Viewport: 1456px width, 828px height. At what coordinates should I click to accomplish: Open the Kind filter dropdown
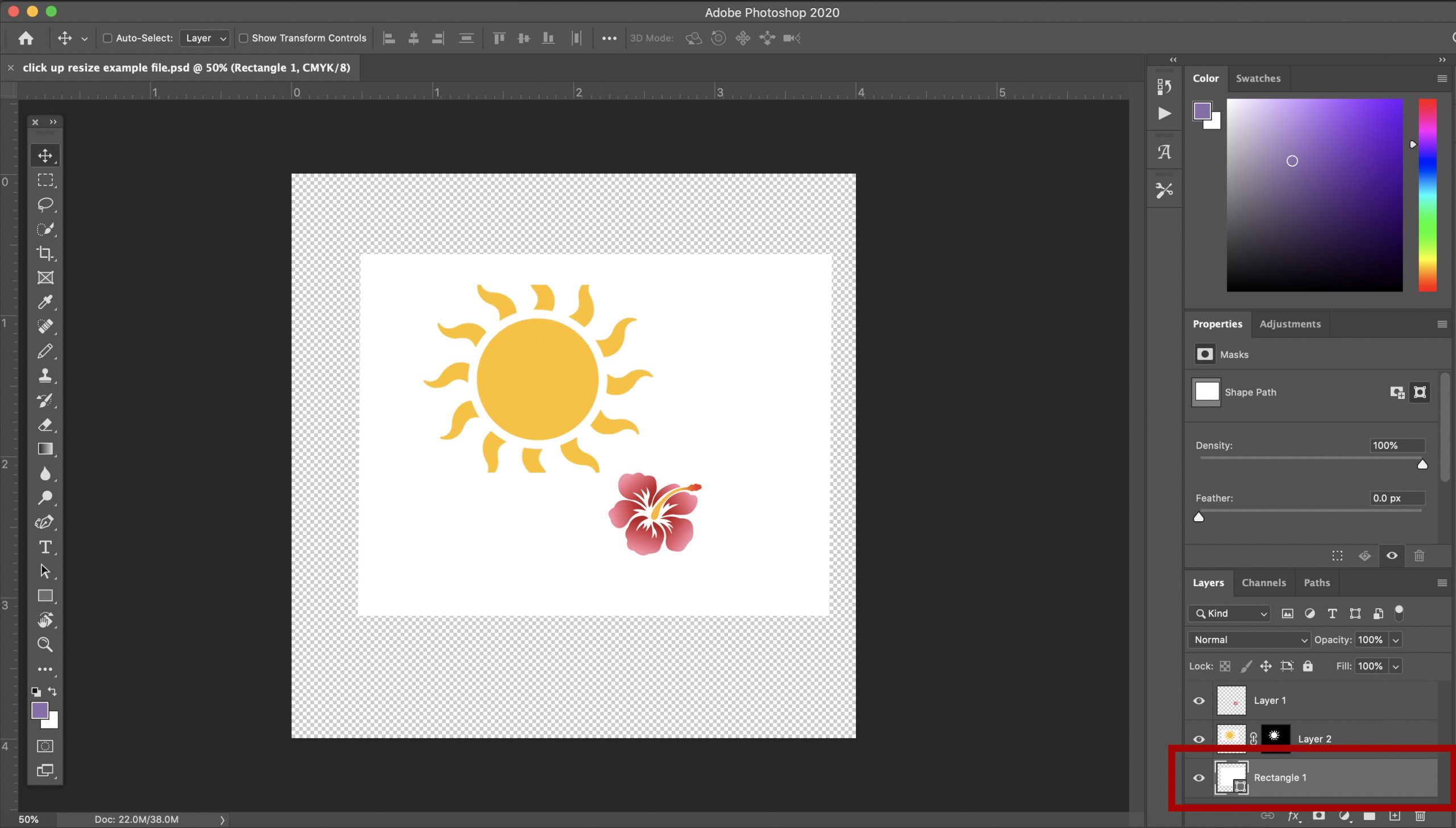(1228, 613)
